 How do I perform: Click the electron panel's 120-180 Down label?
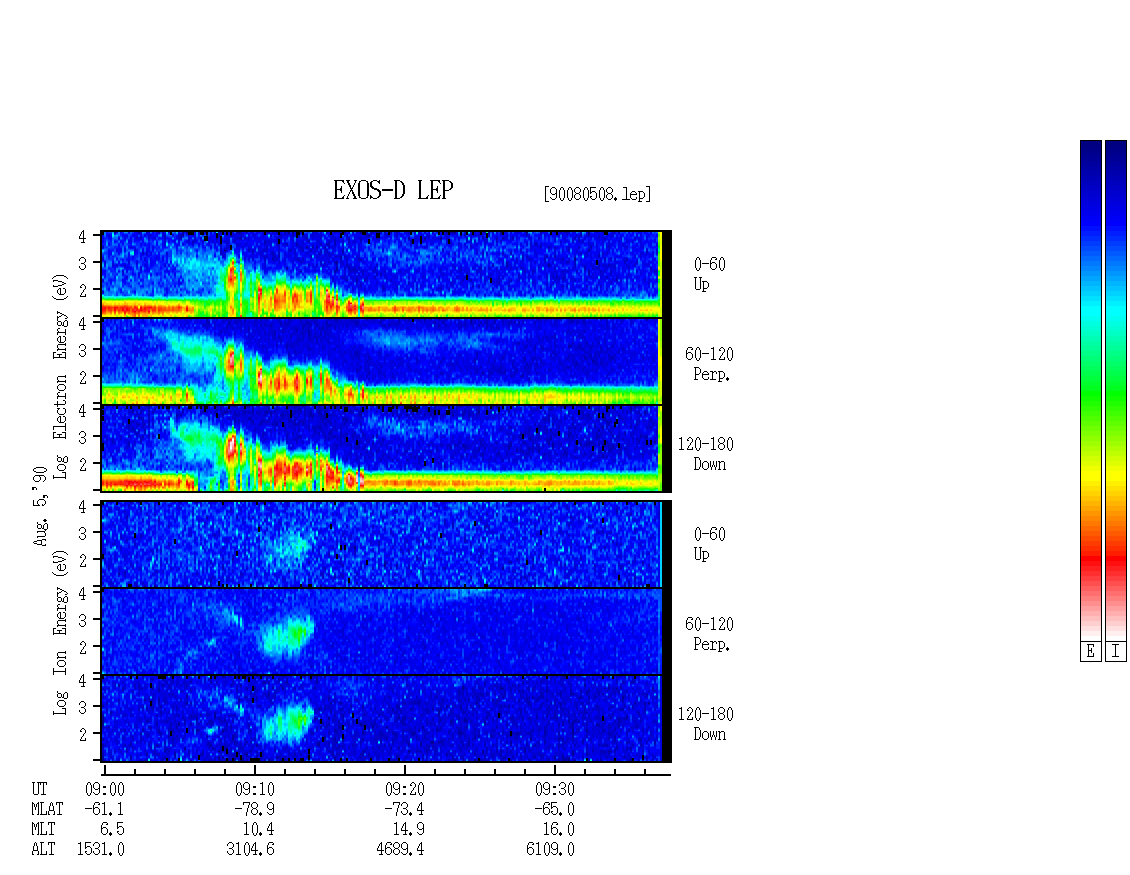(706, 454)
